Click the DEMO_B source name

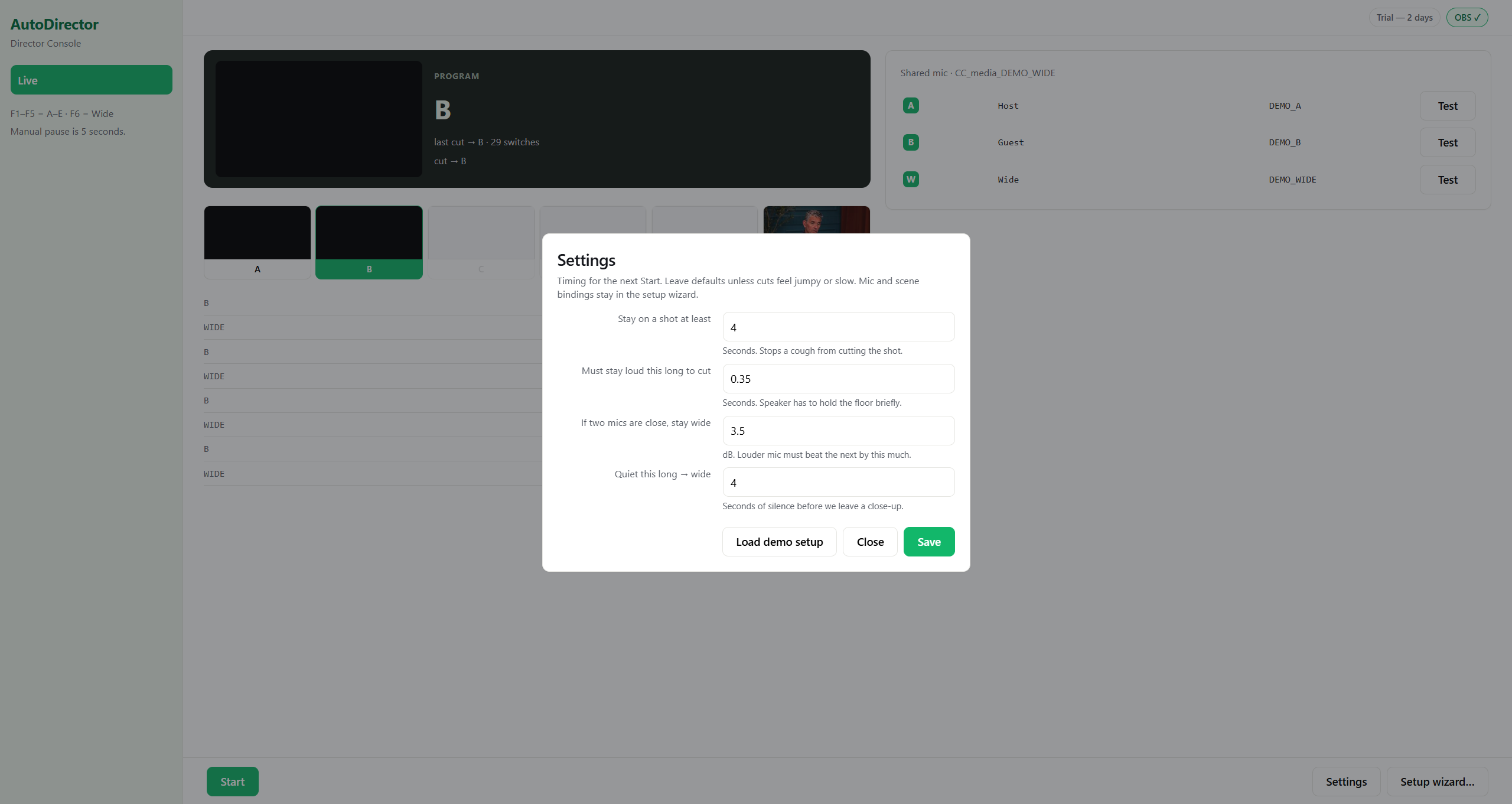pos(1285,142)
